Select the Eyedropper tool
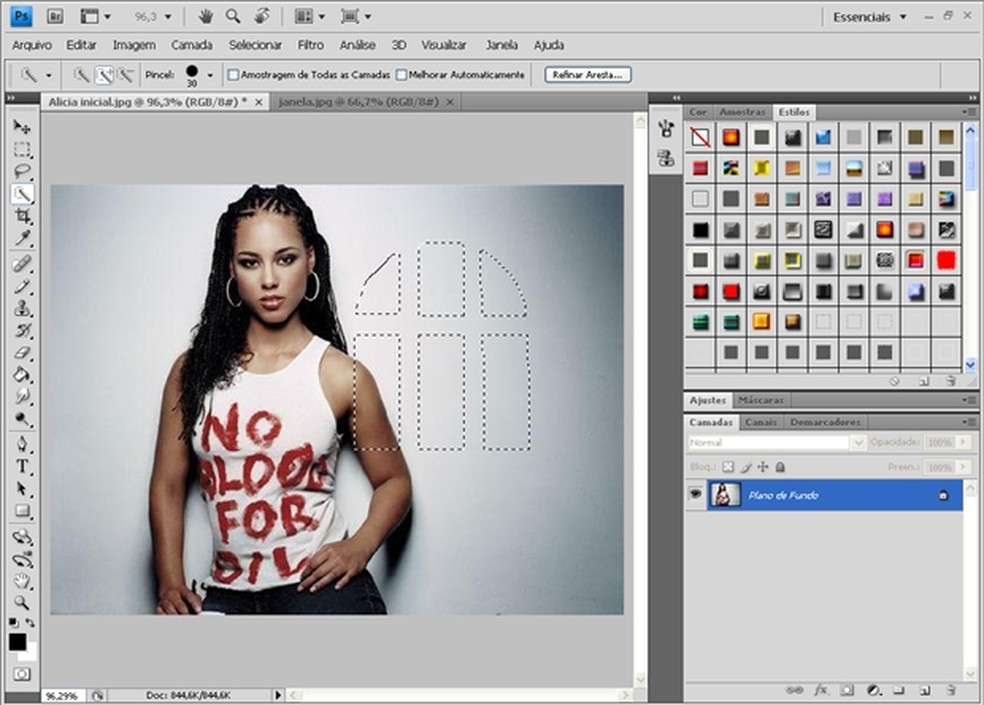This screenshot has width=984, height=705. (22, 238)
